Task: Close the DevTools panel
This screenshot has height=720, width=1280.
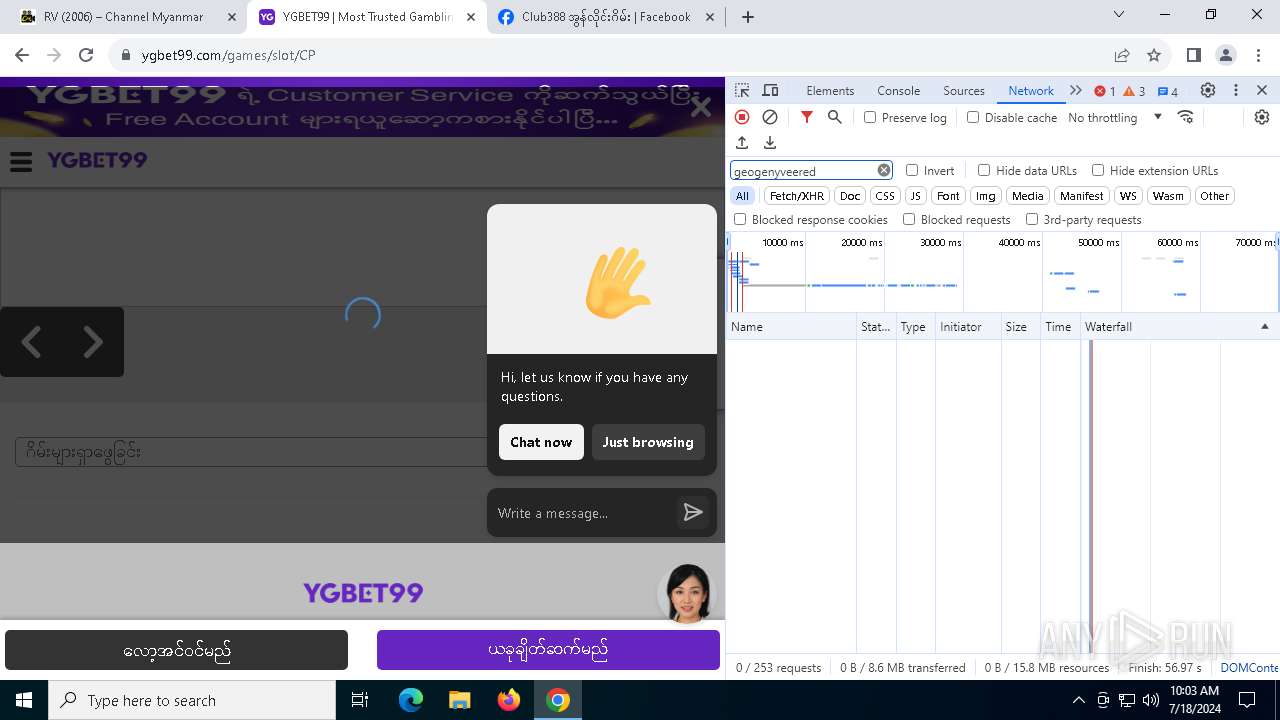Action: pyautogui.click(x=1262, y=90)
